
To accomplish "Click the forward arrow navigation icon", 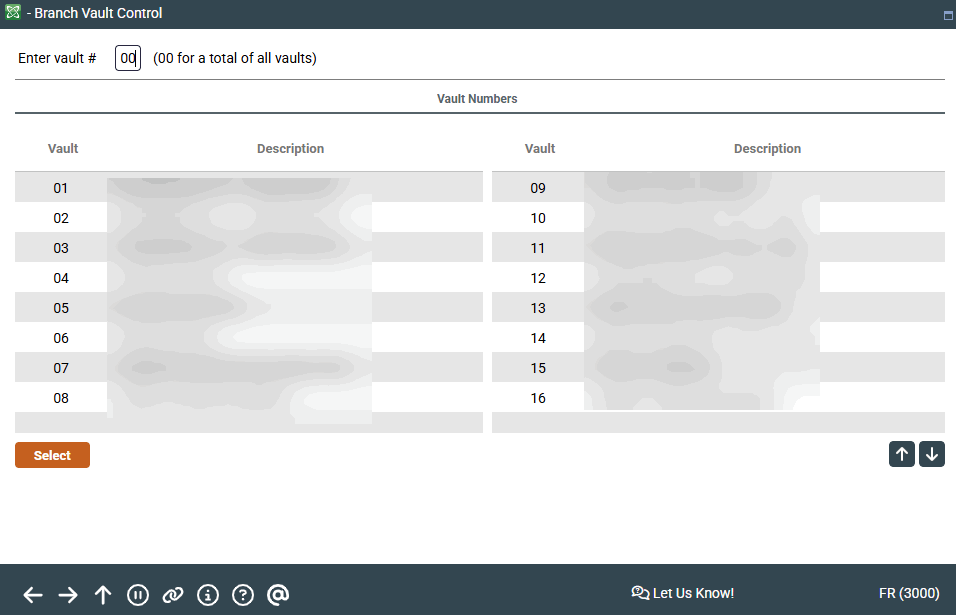I will click(68, 595).
